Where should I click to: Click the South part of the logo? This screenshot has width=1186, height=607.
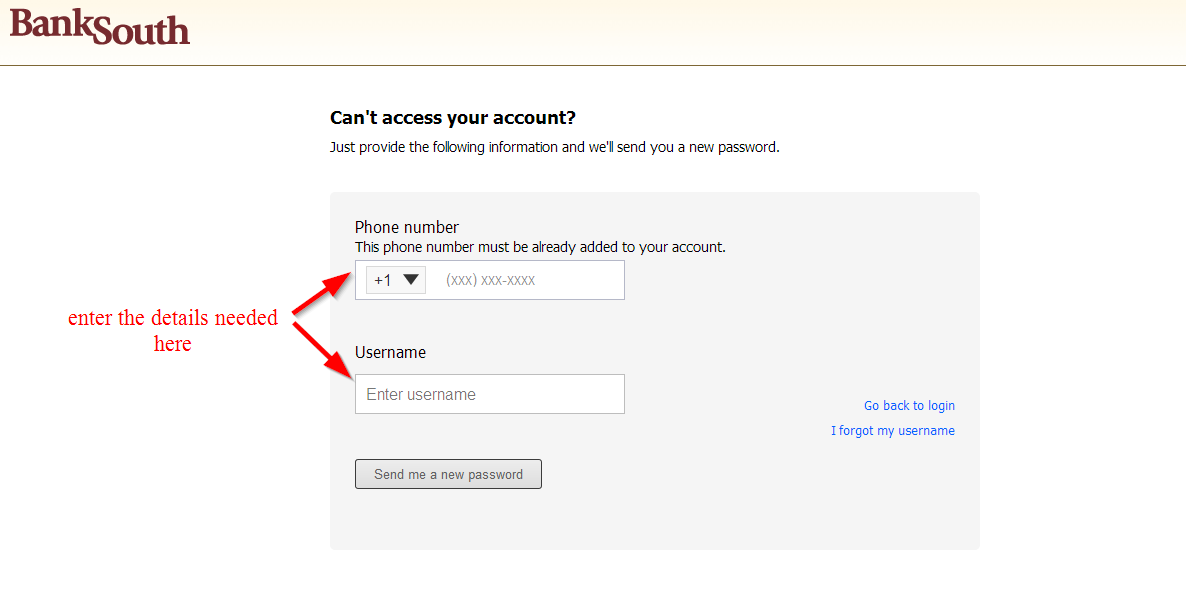point(144,30)
